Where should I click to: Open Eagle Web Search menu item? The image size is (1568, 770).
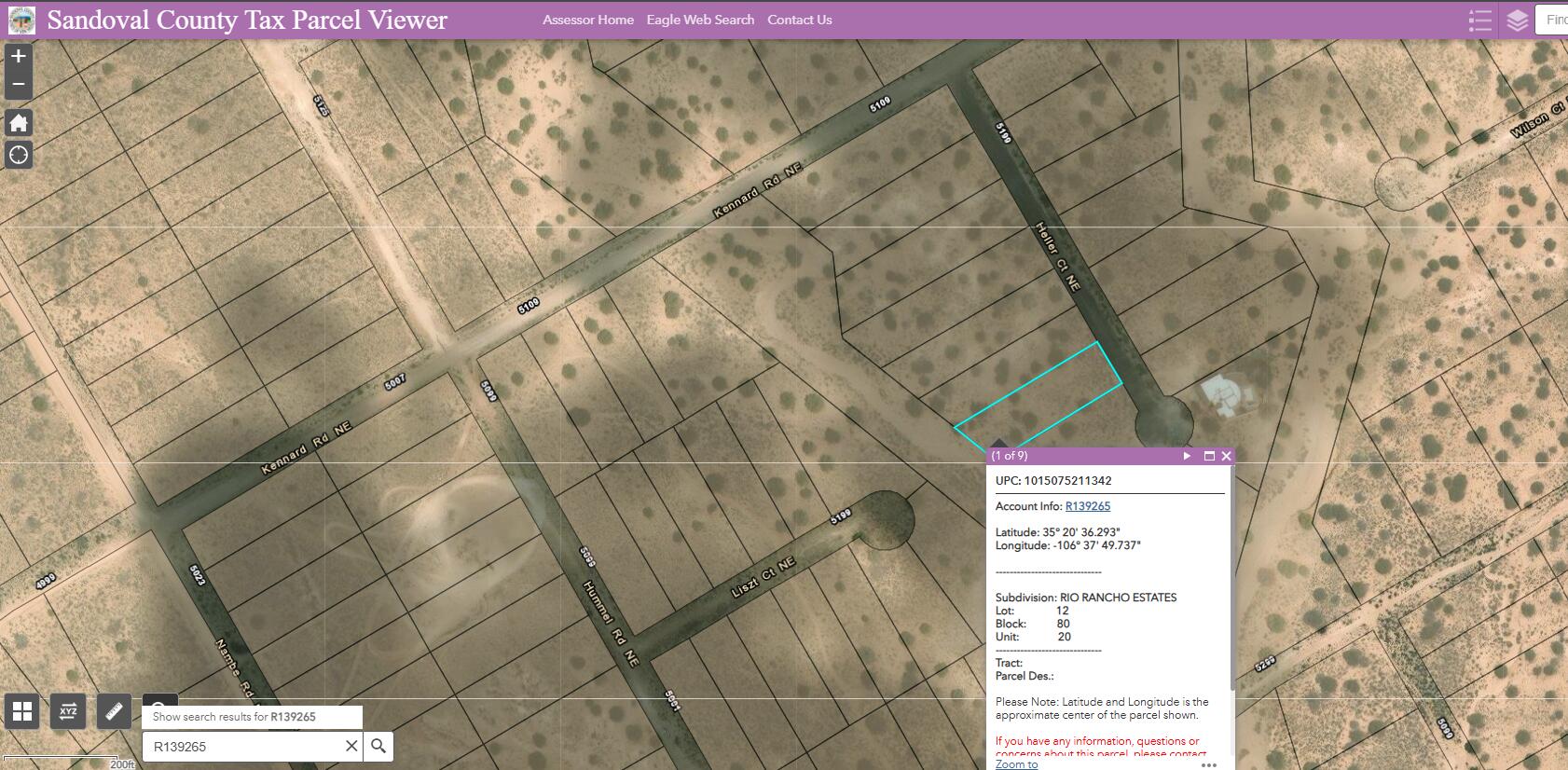click(x=700, y=20)
